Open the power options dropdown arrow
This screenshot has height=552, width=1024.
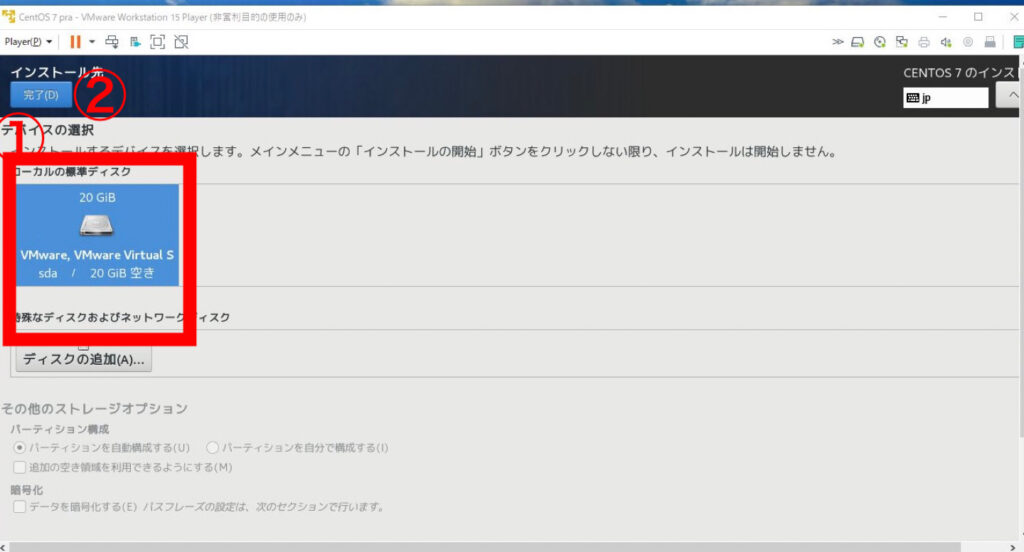pyautogui.click(x=92, y=42)
